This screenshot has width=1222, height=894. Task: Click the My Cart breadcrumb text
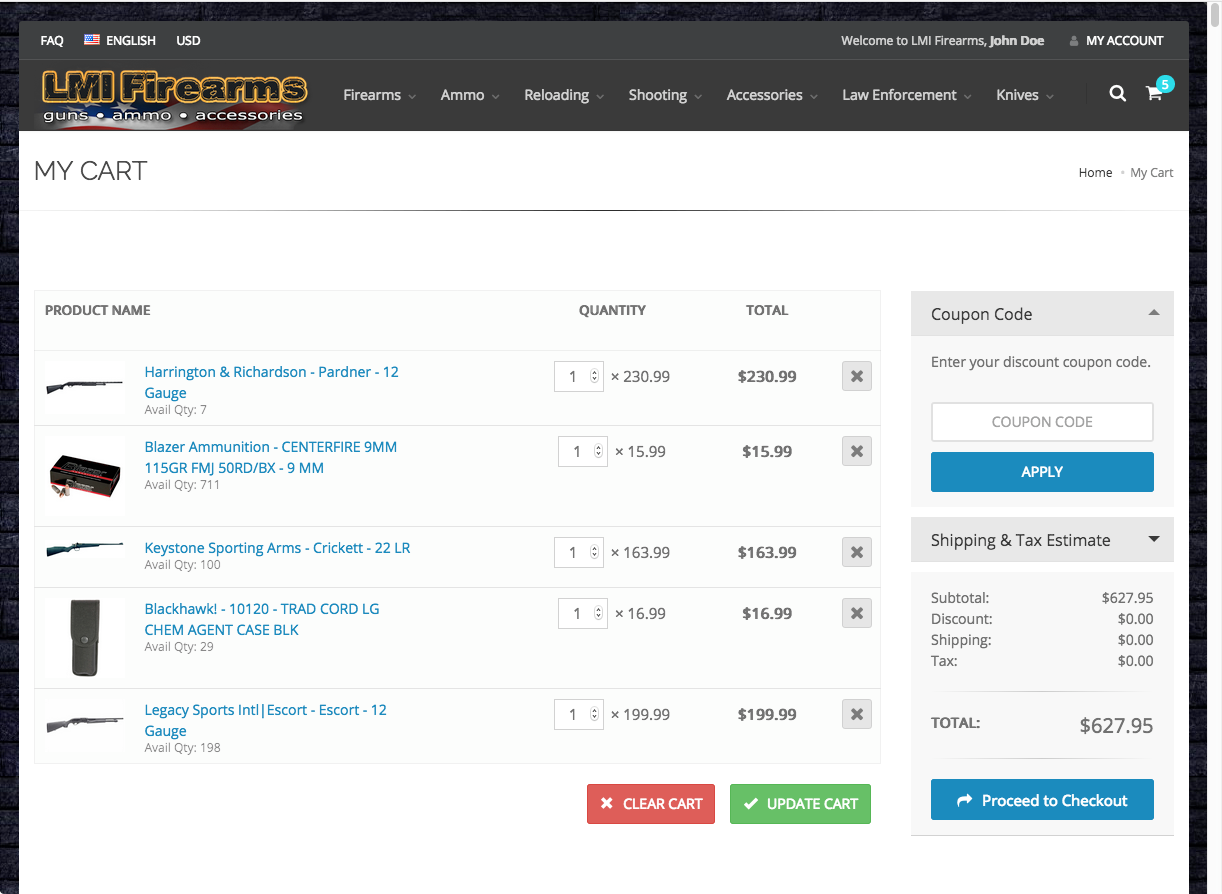point(1152,172)
